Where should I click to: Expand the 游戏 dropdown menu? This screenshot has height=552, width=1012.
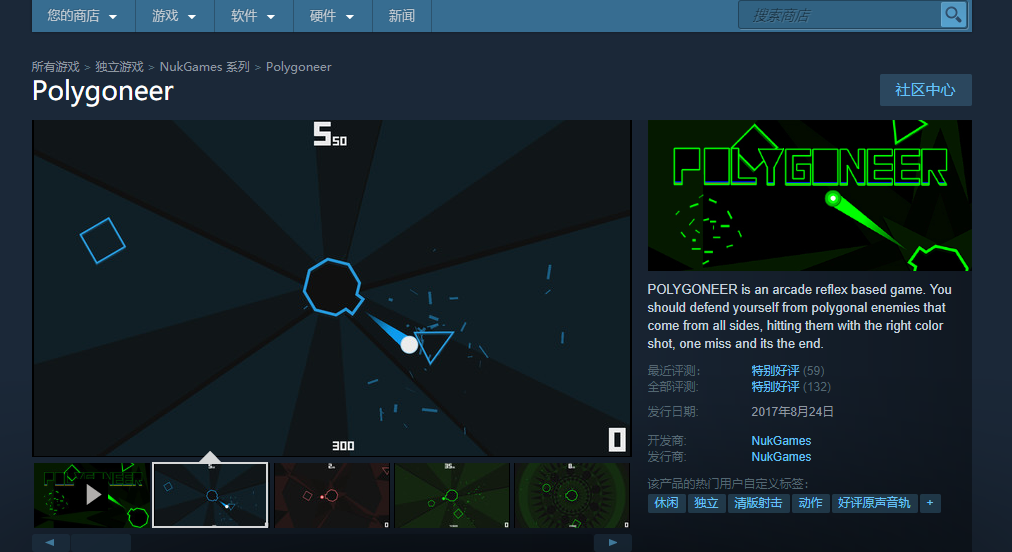click(174, 16)
